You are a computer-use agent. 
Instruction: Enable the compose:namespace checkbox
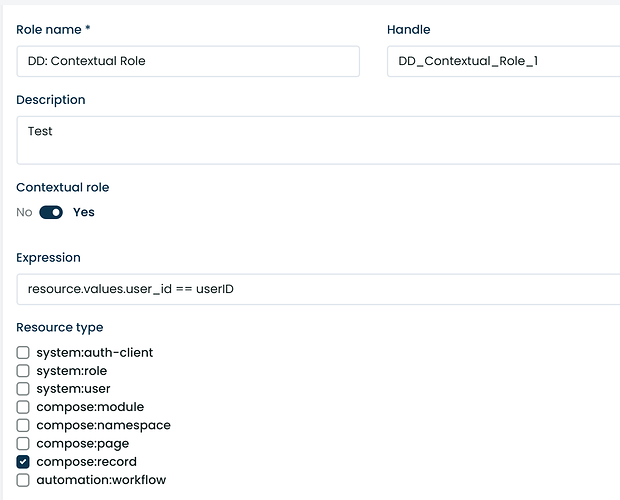click(23, 425)
